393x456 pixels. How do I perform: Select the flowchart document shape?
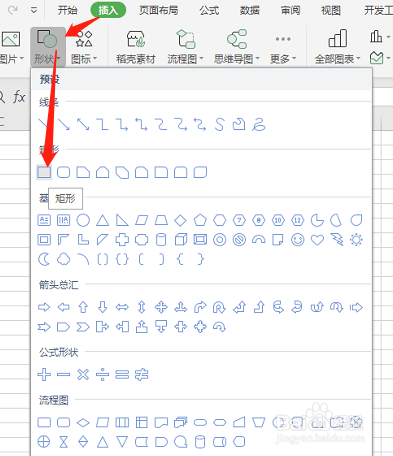point(161,422)
